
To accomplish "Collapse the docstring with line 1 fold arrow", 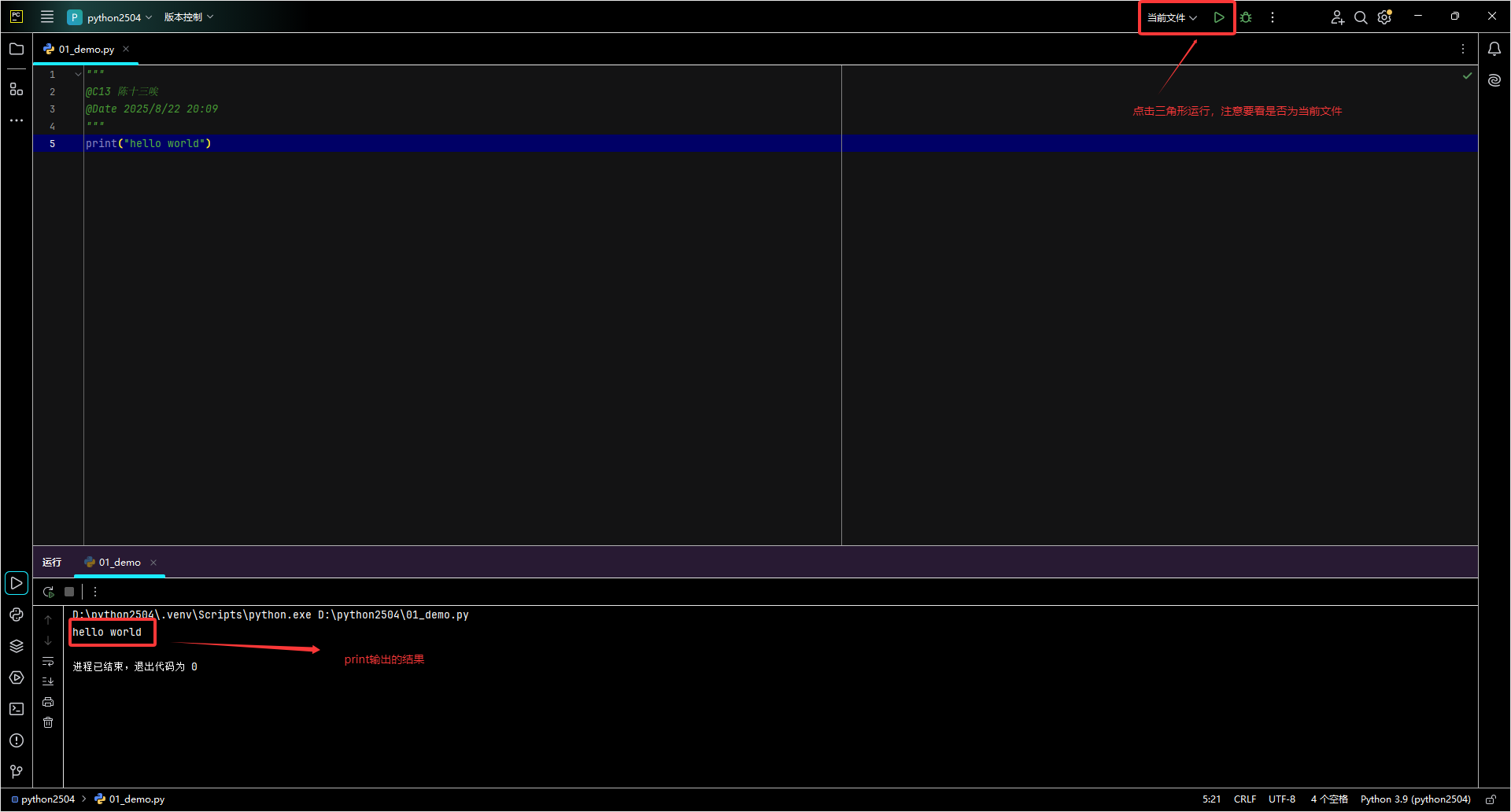I will pos(76,73).
